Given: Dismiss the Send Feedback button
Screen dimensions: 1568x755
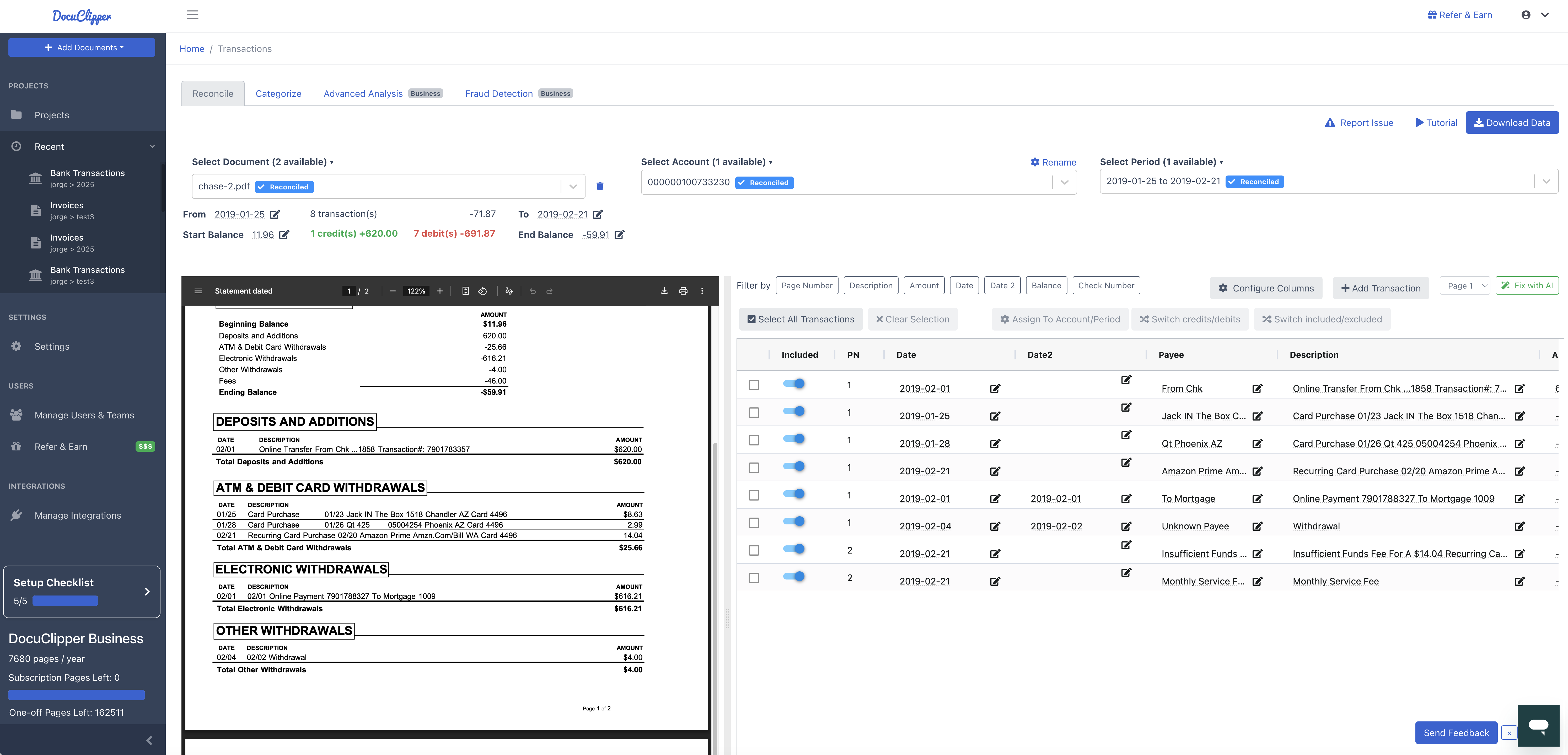Looking at the screenshot, I should pos(1509,733).
